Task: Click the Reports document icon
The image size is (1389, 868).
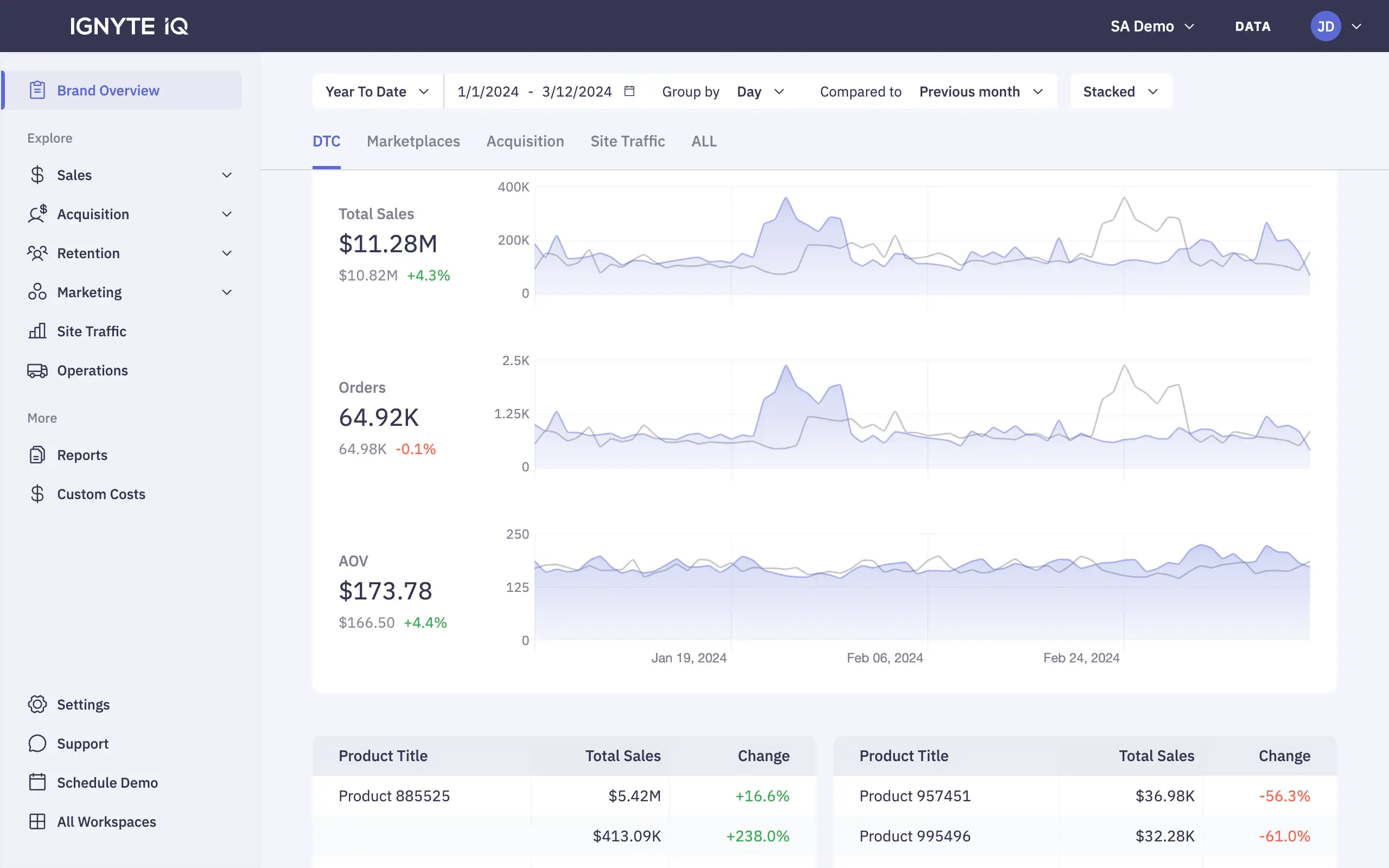Action: [37, 455]
